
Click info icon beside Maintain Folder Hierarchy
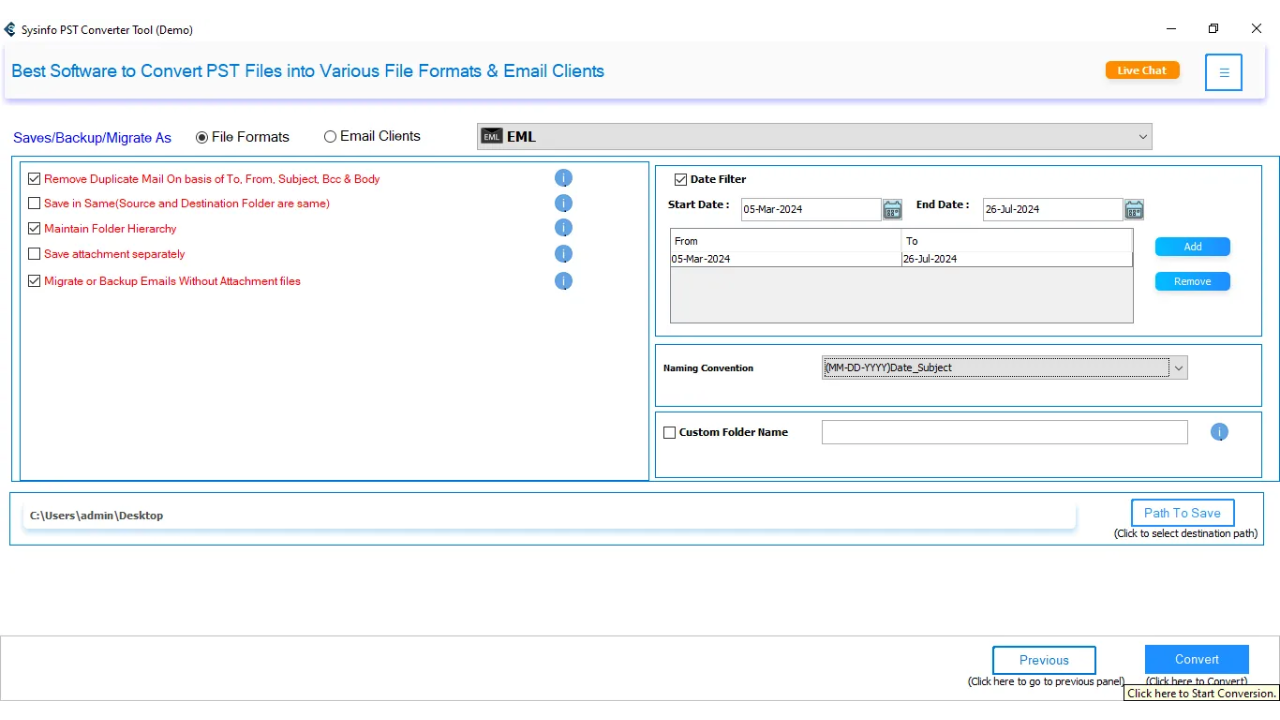(563, 229)
